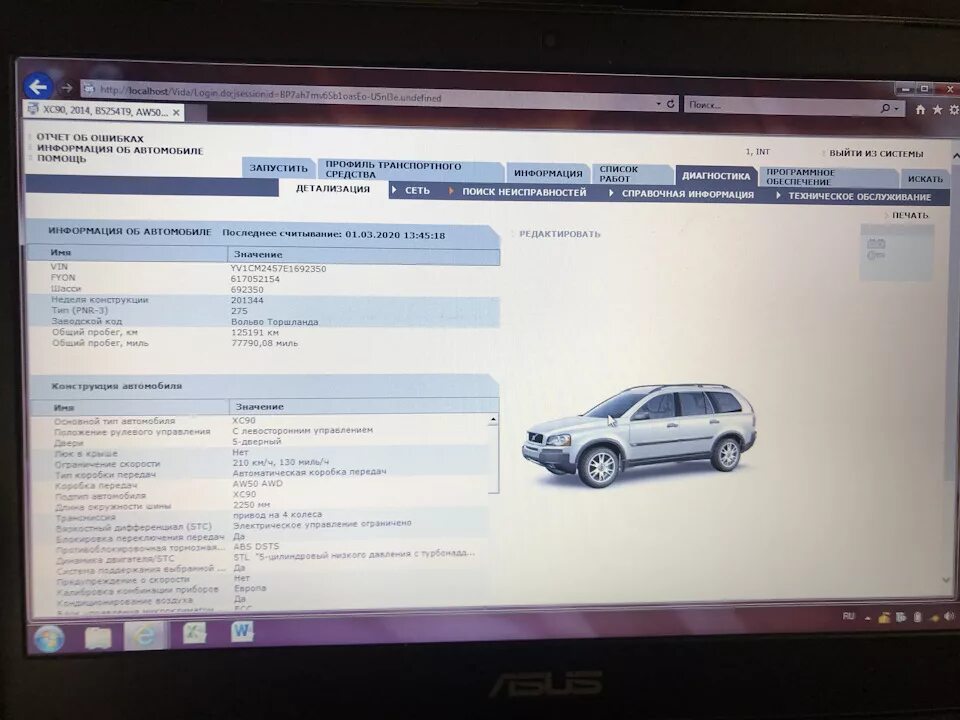Show hidden tray icons arrow
The image size is (960, 720).
click(868, 618)
